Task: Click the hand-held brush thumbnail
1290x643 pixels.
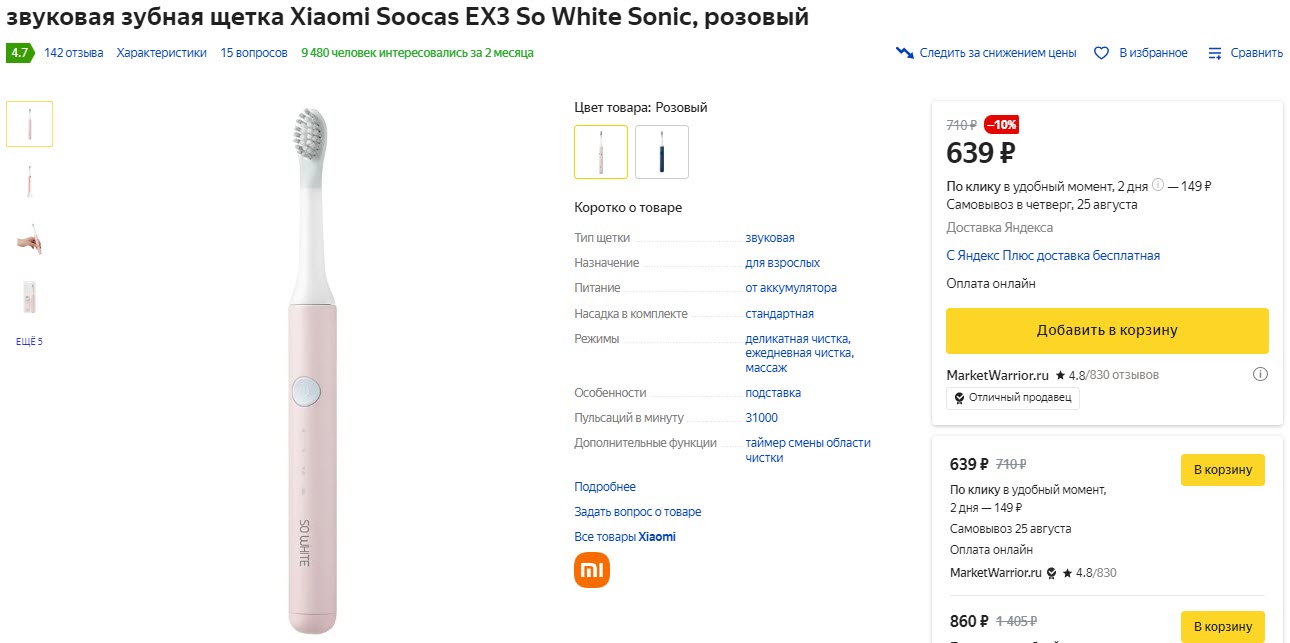Action: tap(28, 239)
